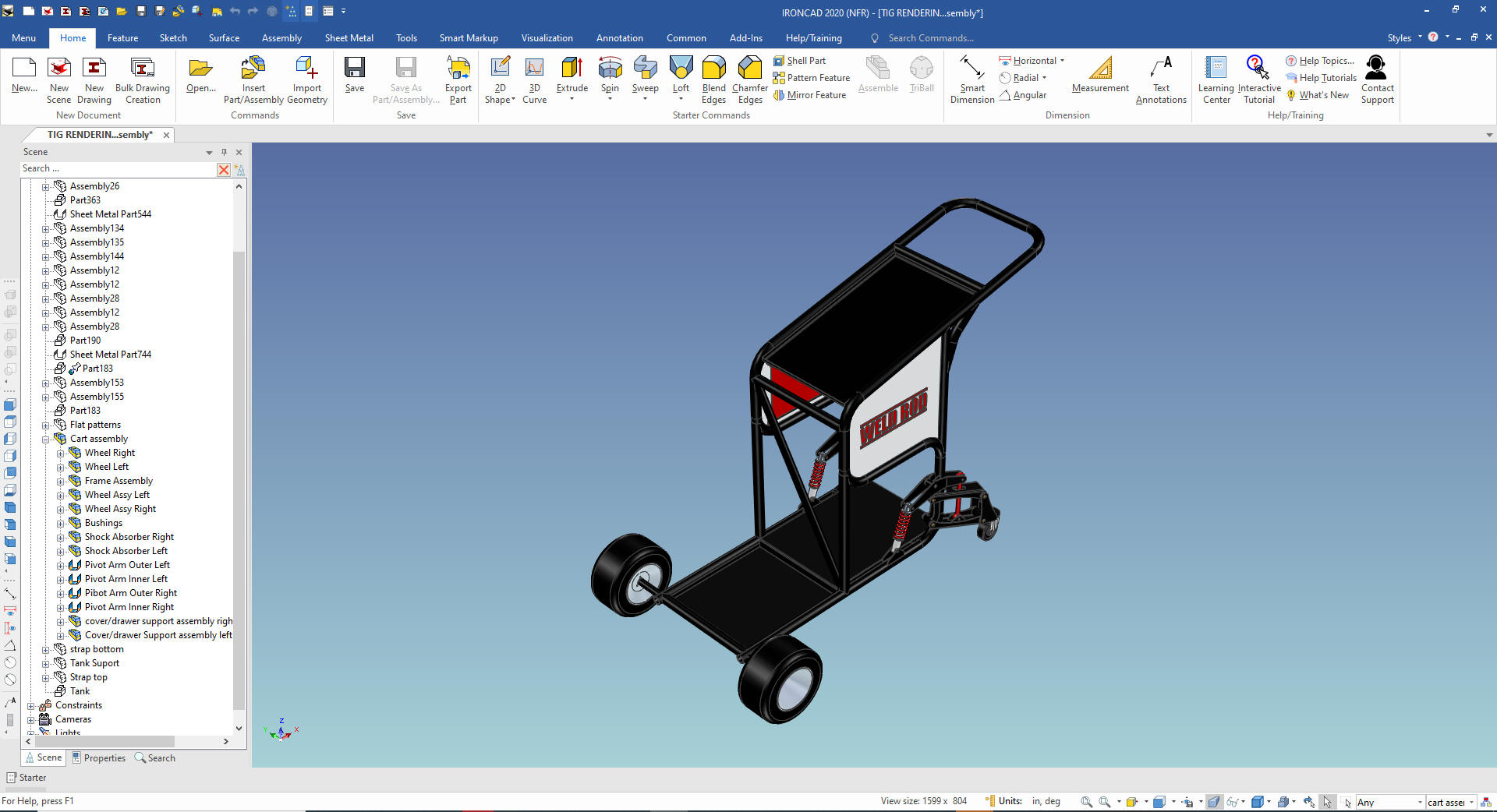Open the Smart Dimension tool

971,72
